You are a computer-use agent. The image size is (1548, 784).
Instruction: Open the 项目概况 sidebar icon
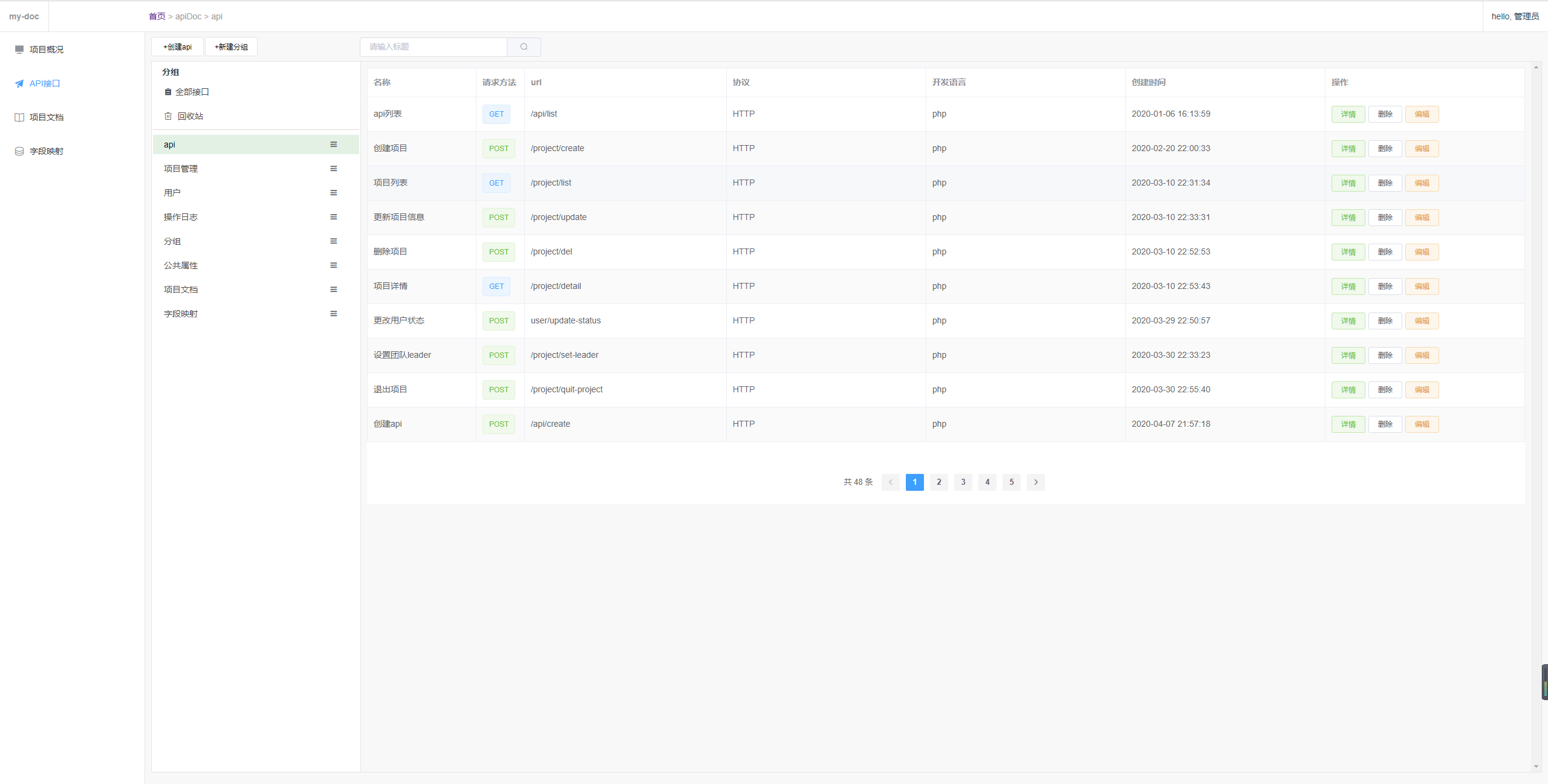tap(19, 49)
